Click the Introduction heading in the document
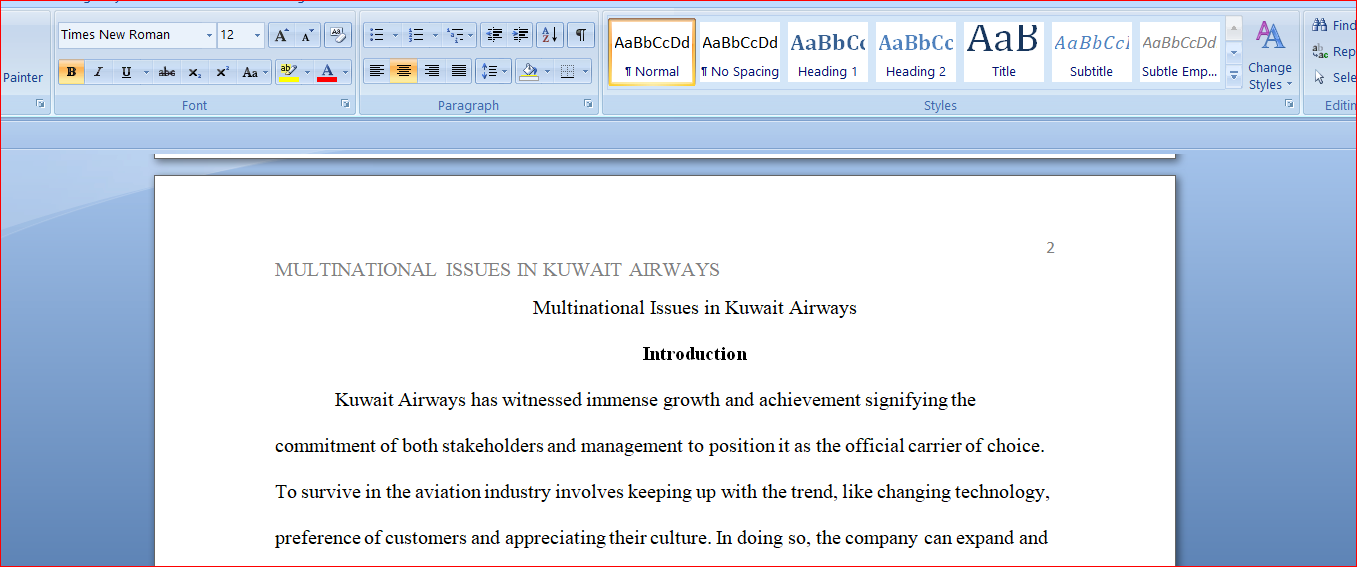1357x567 pixels. [x=695, y=354]
